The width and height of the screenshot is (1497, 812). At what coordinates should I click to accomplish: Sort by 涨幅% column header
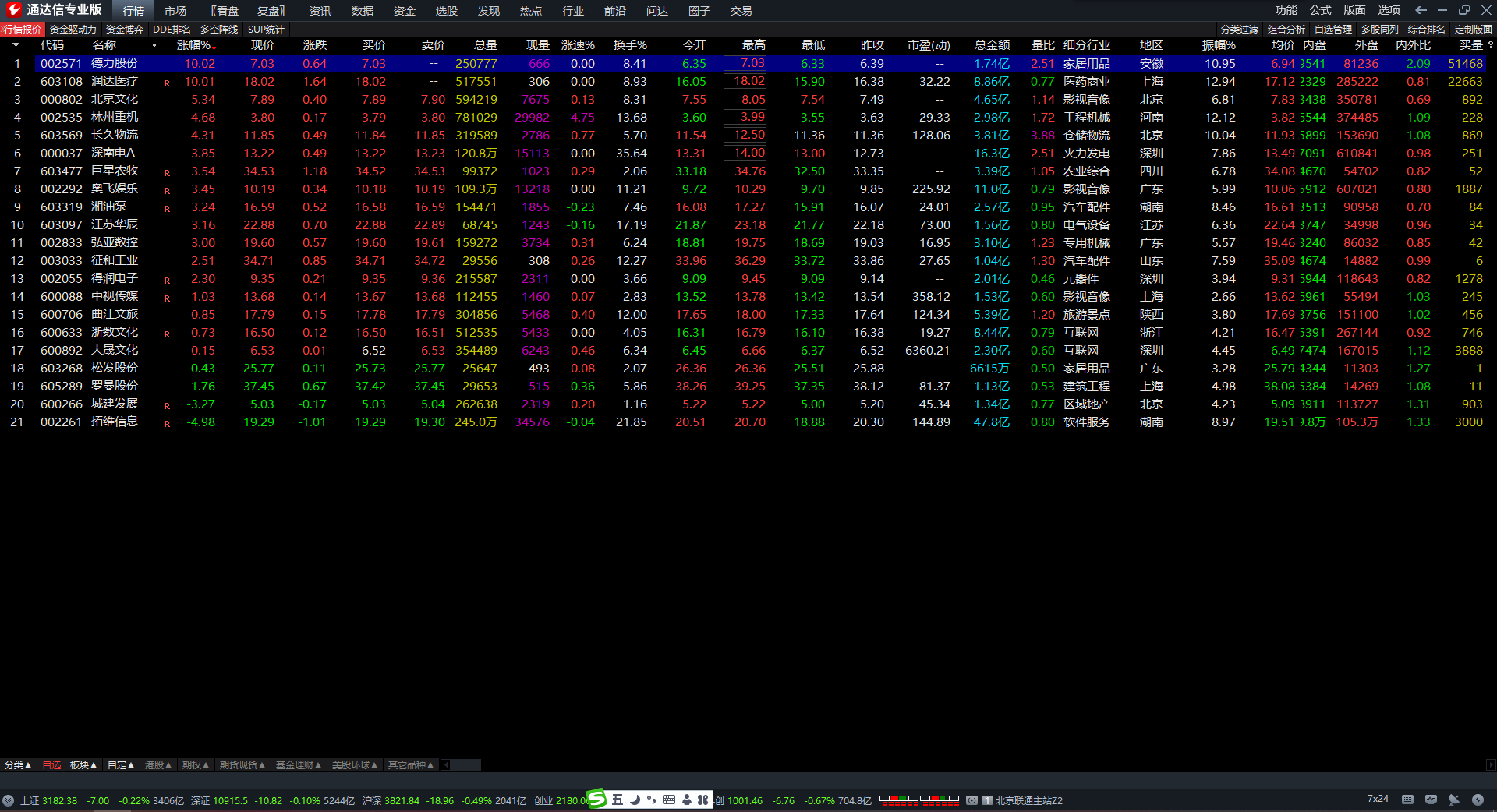pyautogui.click(x=196, y=45)
